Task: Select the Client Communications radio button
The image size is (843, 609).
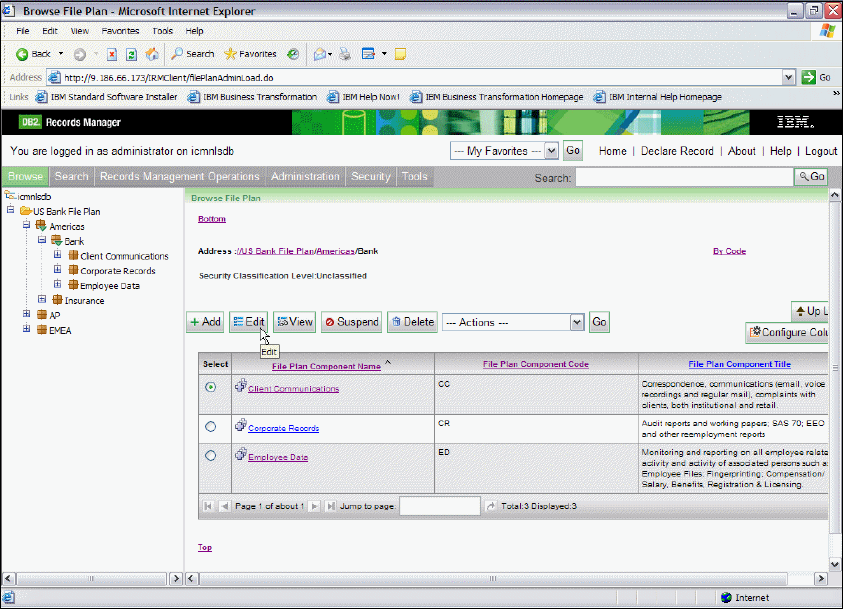Action: (x=210, y=387)
